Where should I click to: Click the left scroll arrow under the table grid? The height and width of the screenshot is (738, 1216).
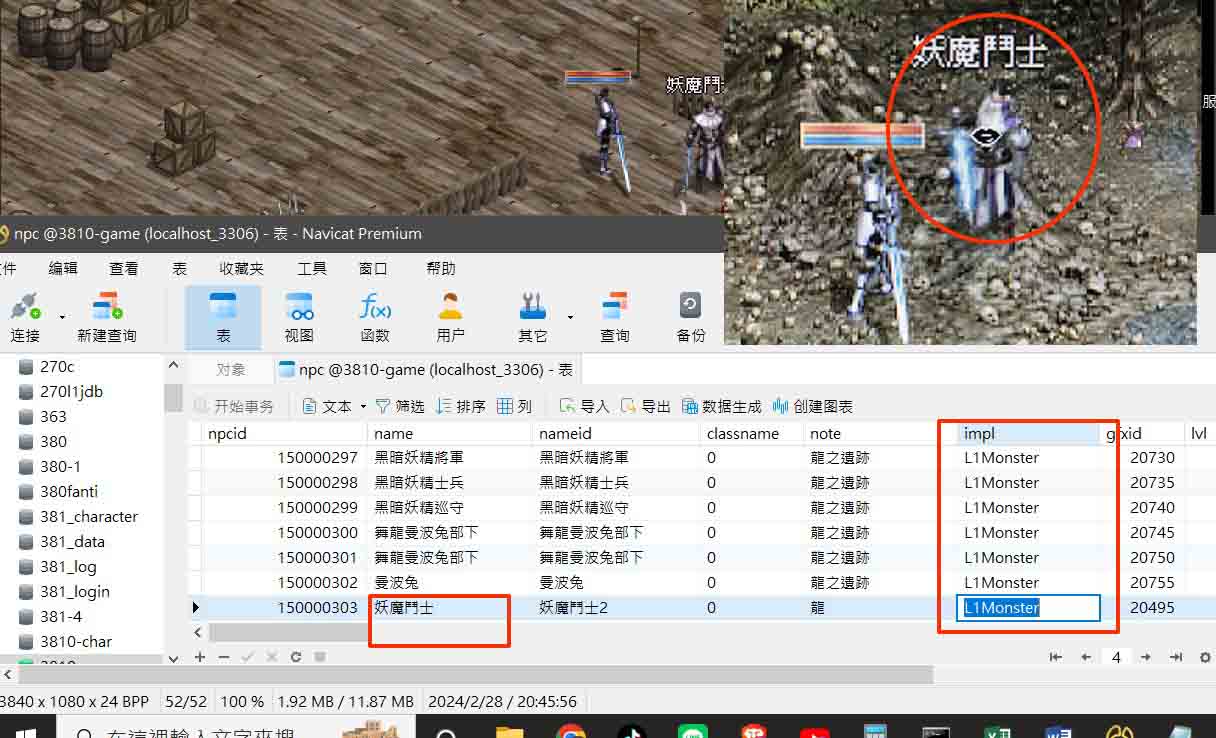click(x=198, y=632)
